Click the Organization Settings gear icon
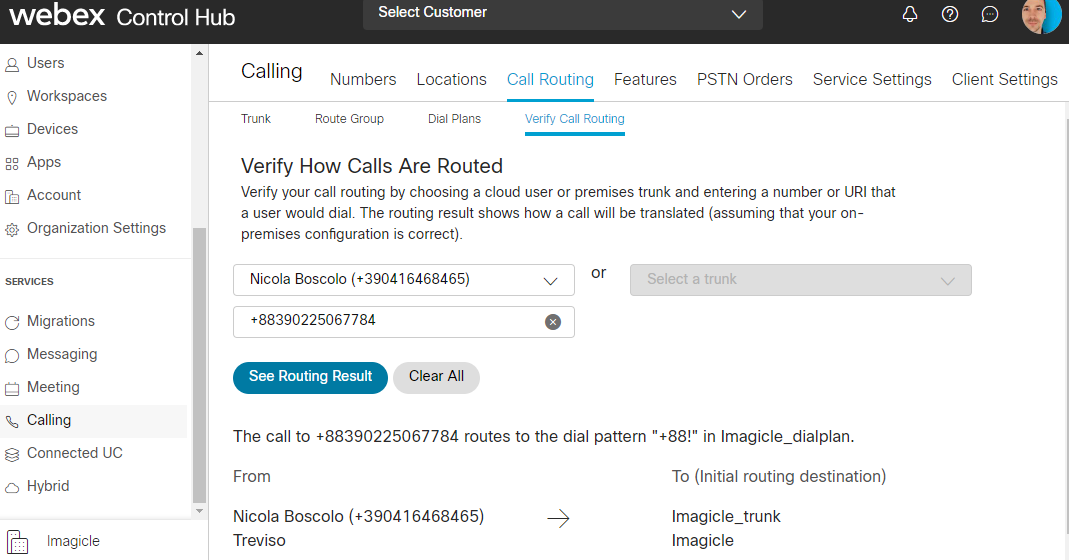The image size is (1069, 560). (12, 229)
